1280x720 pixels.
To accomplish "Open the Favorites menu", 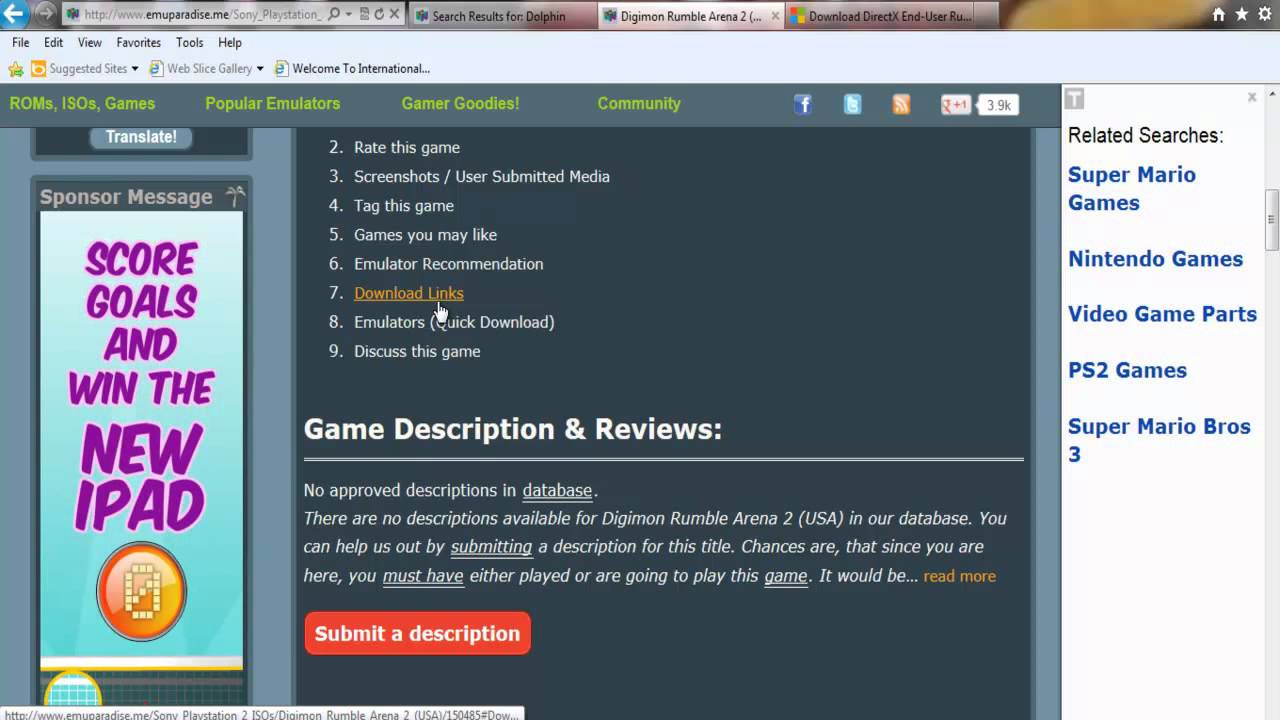I will (x=138, y=43).
